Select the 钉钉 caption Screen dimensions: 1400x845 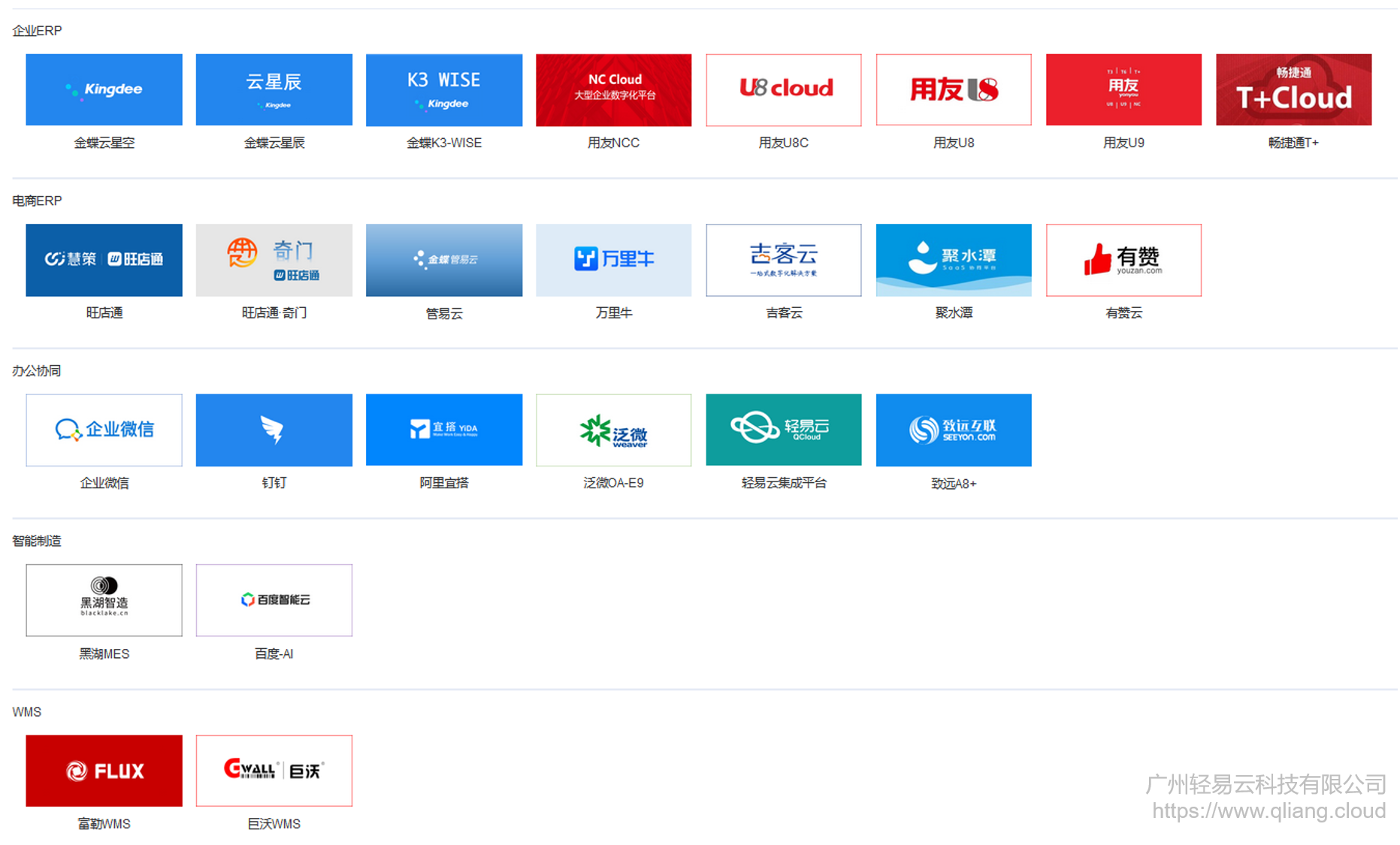pos(274,483)
